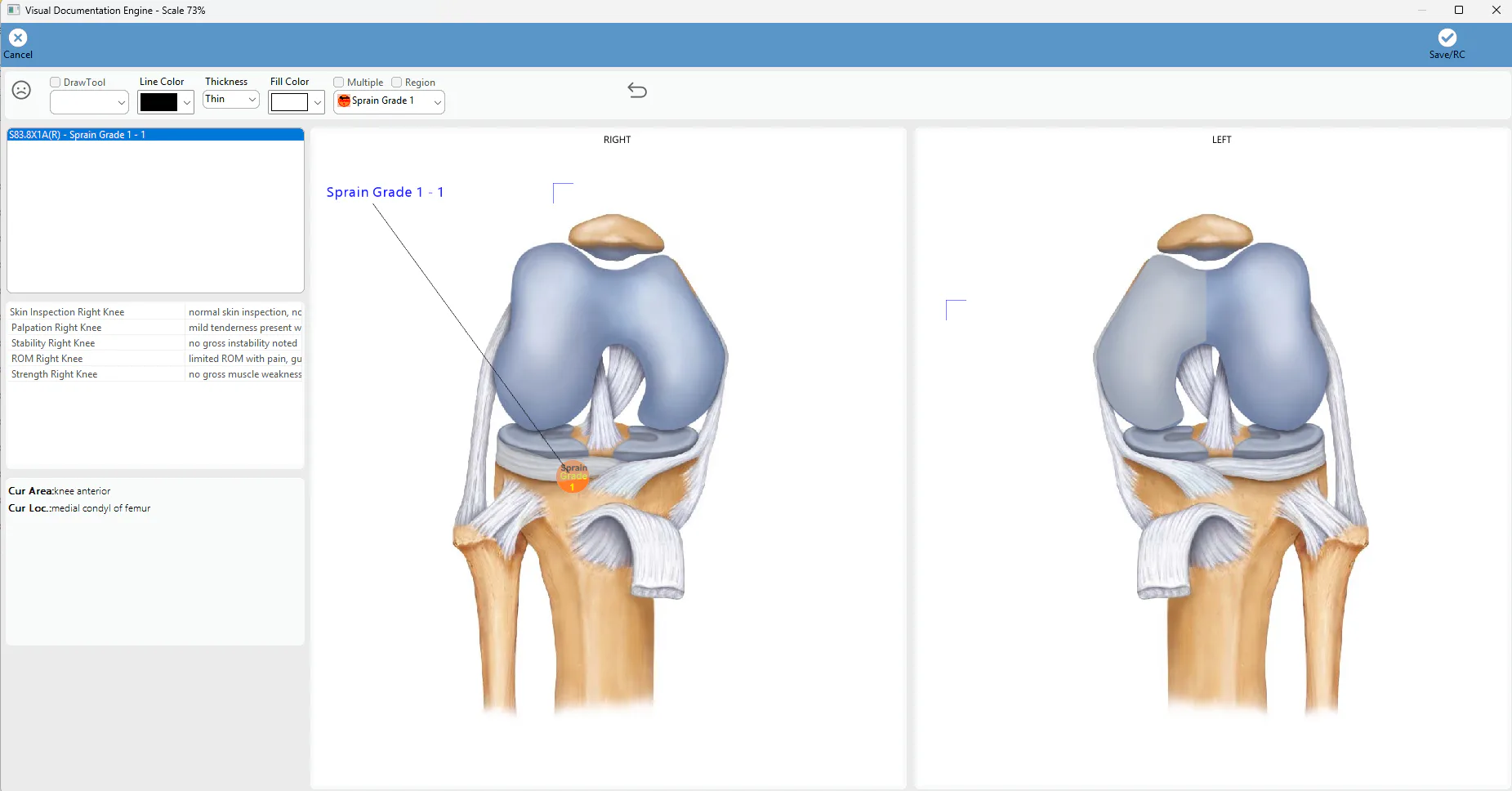Click the RIGHT panel heading
Image resolution: width=1512 pixels, height=791 pixels.
[x=617, y=140]
